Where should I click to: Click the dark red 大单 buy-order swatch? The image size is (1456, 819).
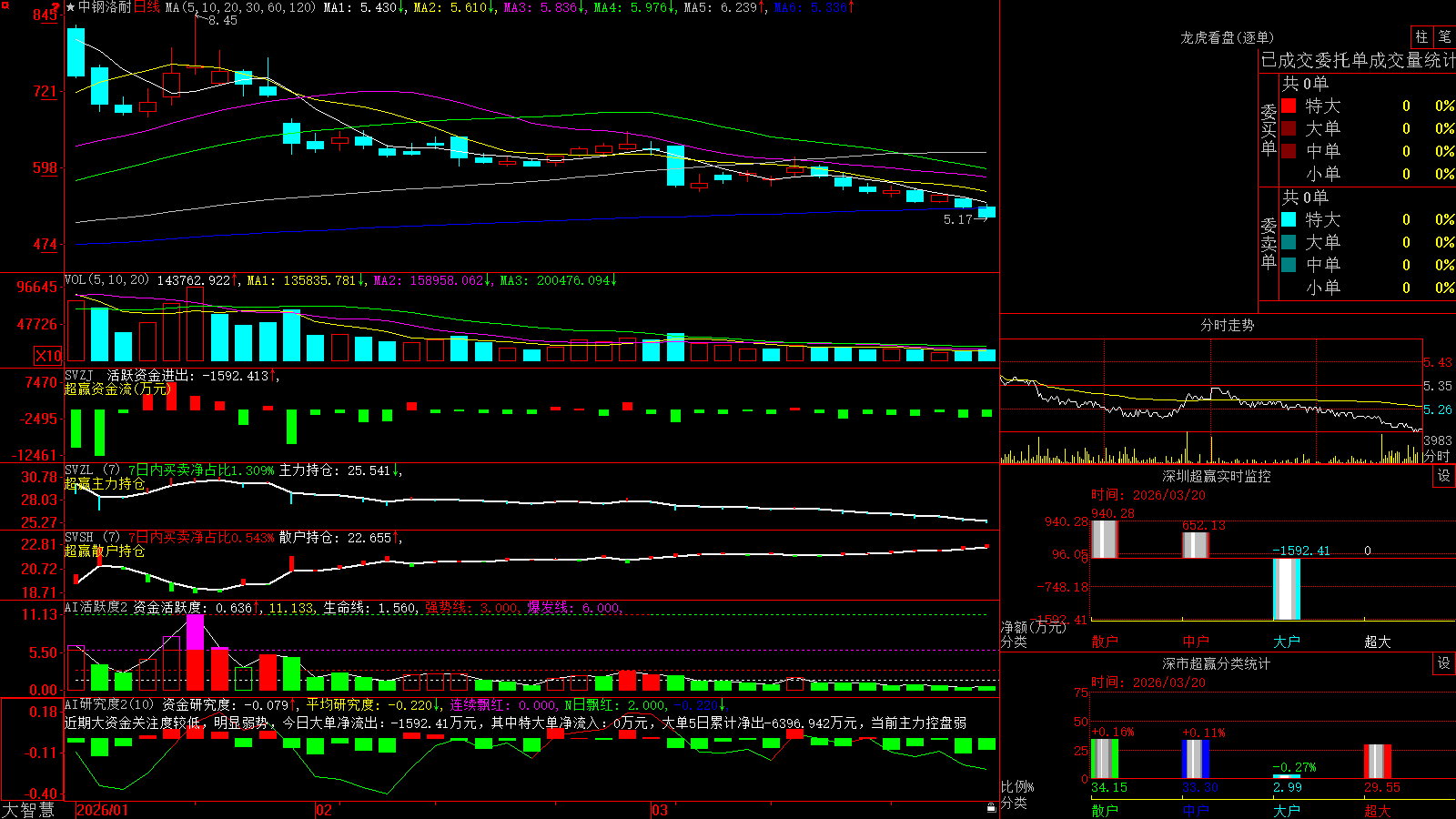tap(1289, 128)
